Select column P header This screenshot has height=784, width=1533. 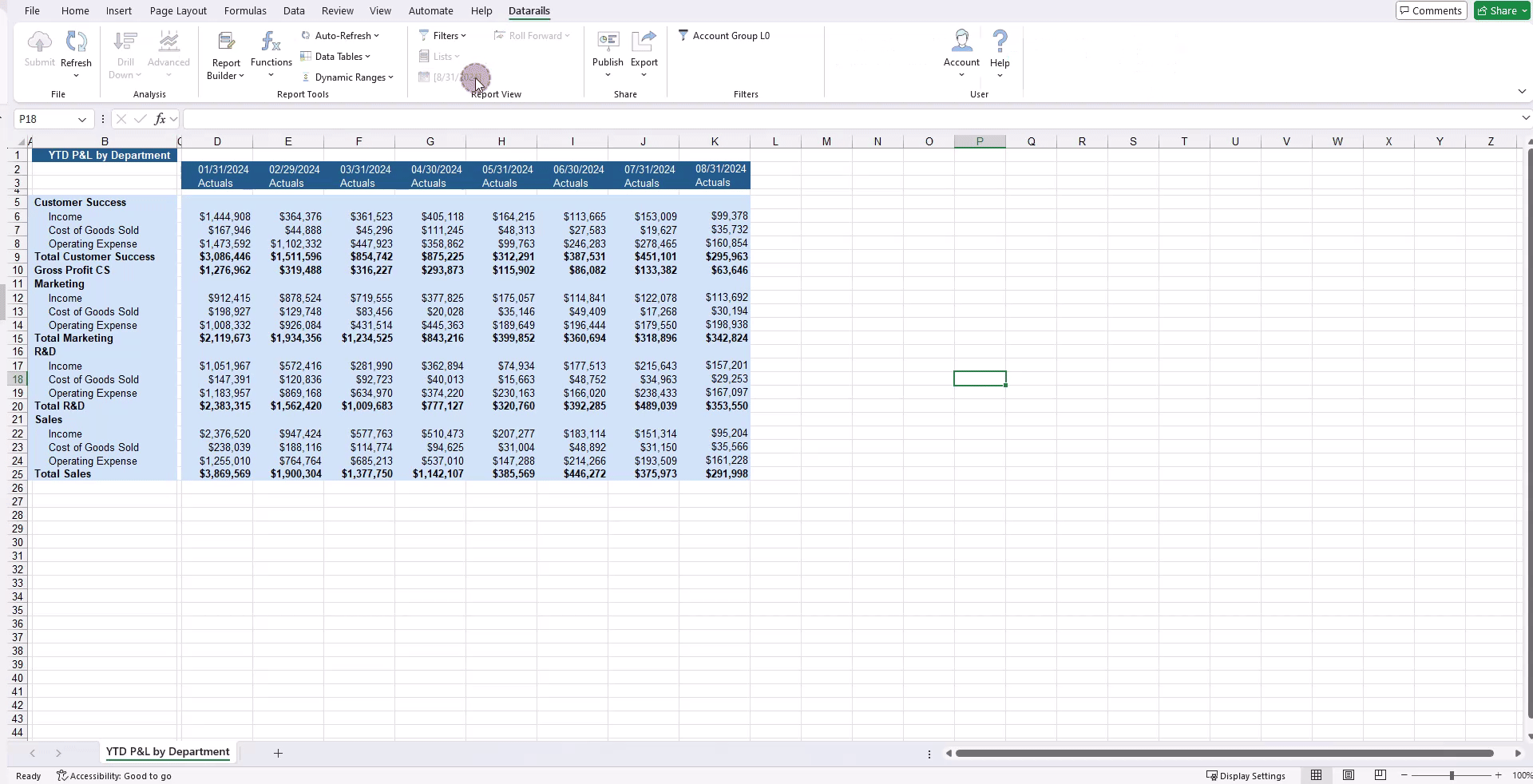tap(980, 141)
